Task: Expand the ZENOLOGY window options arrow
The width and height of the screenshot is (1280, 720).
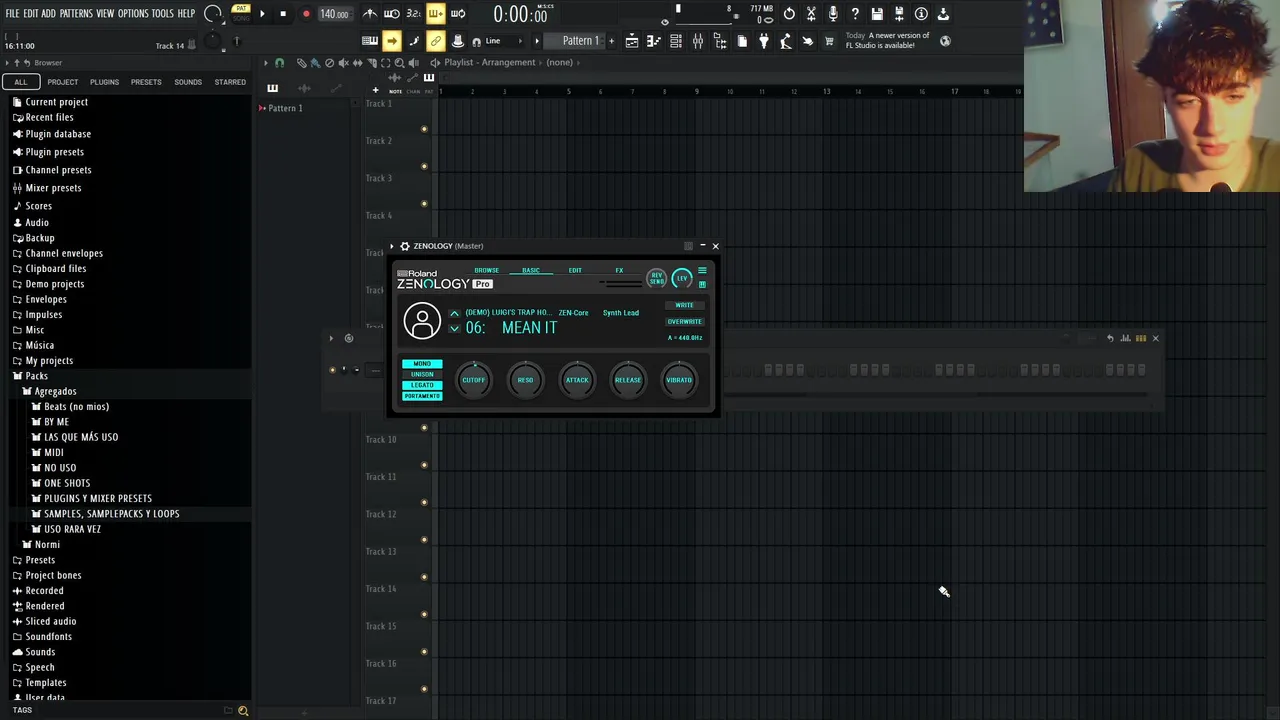Action: (392, 246)
